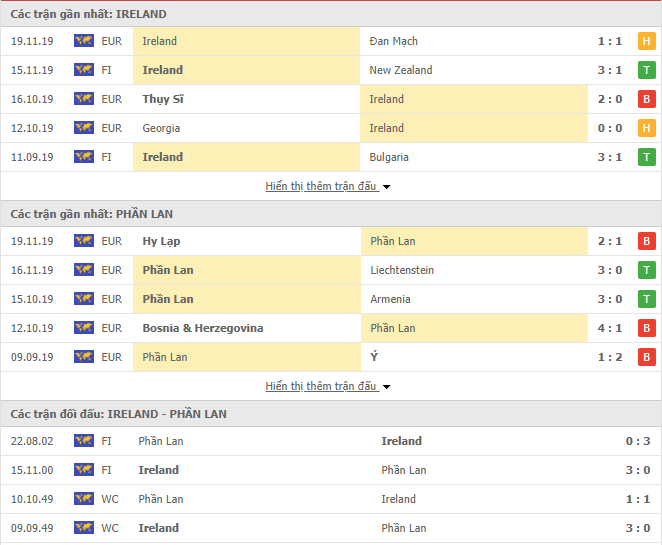Select the 'Các trận gần nhất: PHẦN LAN' header
Viewport: 662px width, 545px height.
pyautogui.click(x=92, y=214)
